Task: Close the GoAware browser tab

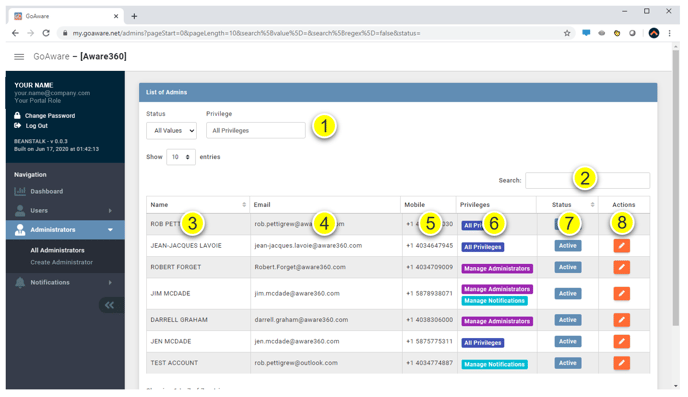Action: [x=116, y=16]
